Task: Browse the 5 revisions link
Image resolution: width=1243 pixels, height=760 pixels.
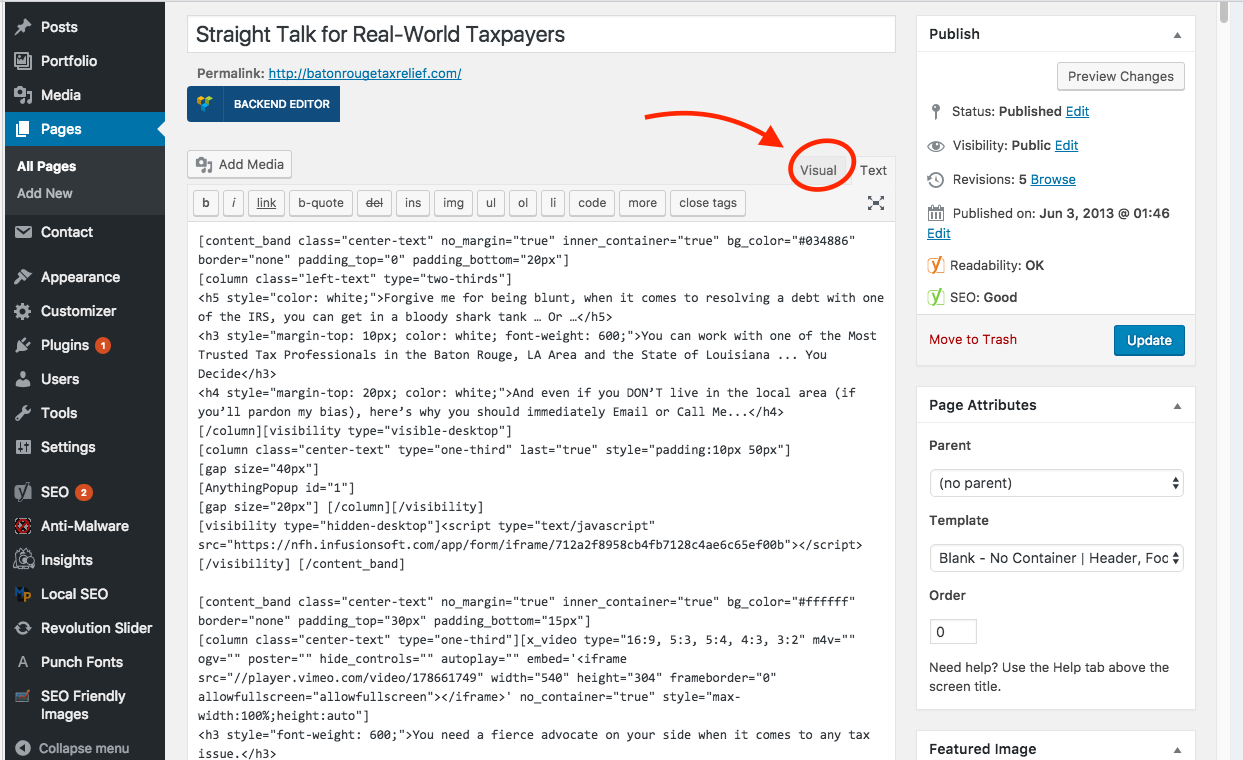Action: click(1053, 179)
